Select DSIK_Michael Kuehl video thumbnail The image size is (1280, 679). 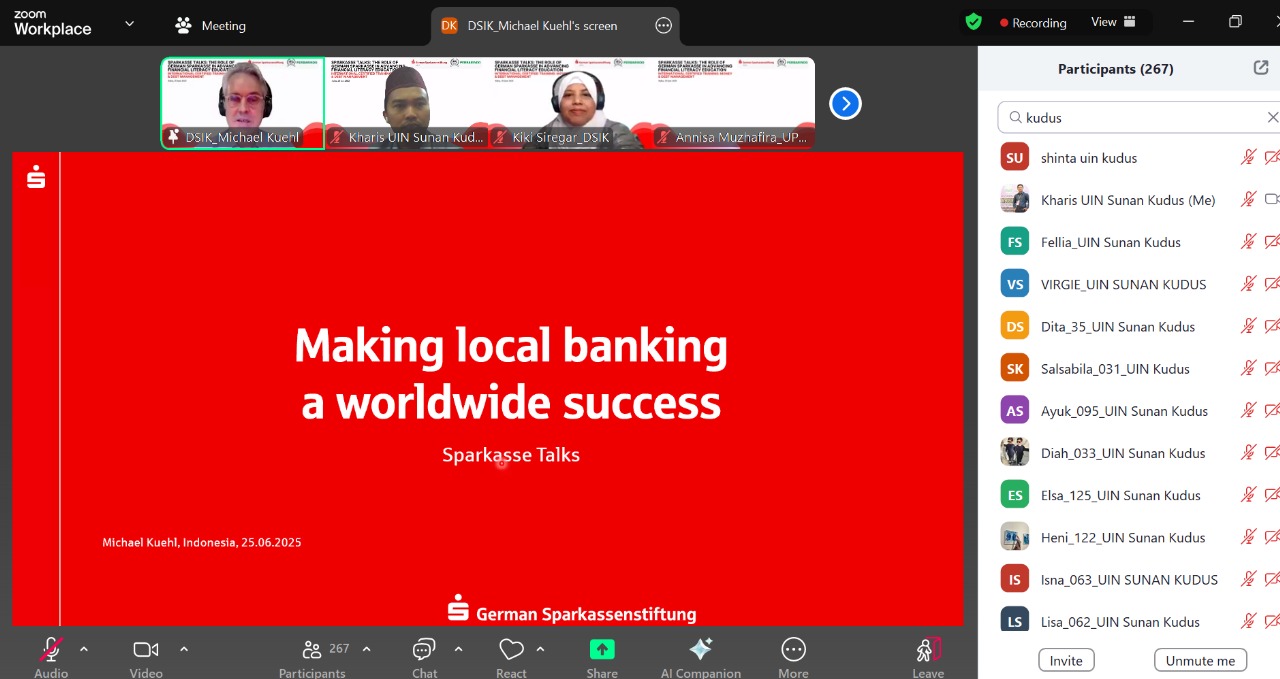coord(243,103)
